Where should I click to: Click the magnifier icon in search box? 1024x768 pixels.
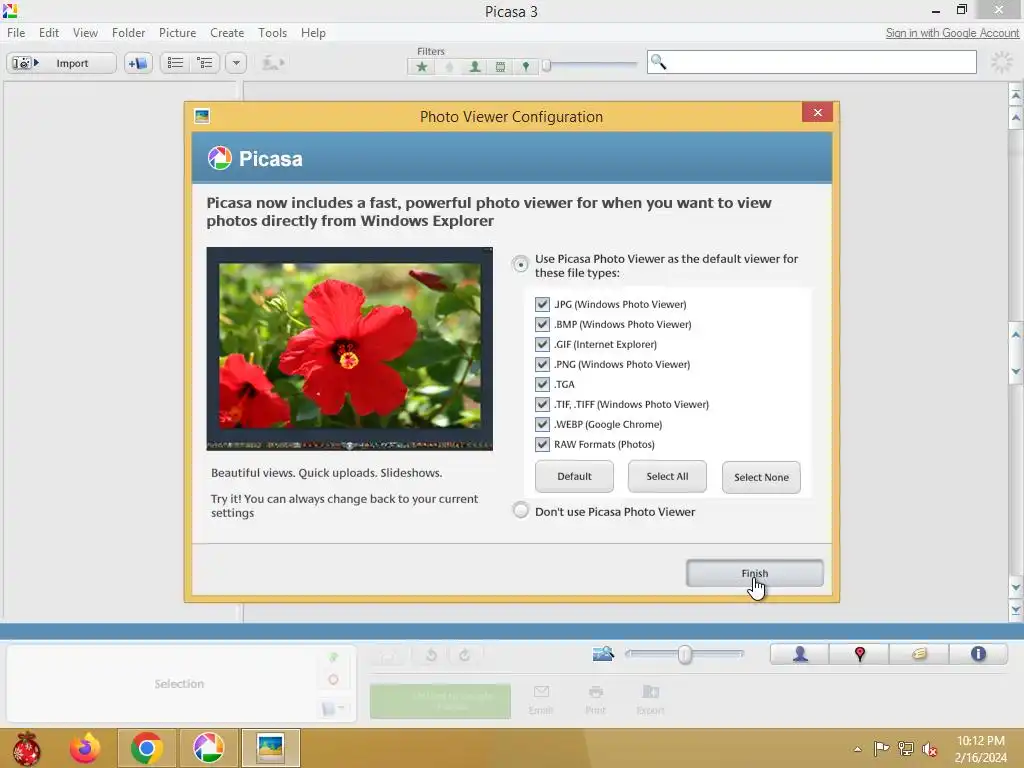pos(658,62)
